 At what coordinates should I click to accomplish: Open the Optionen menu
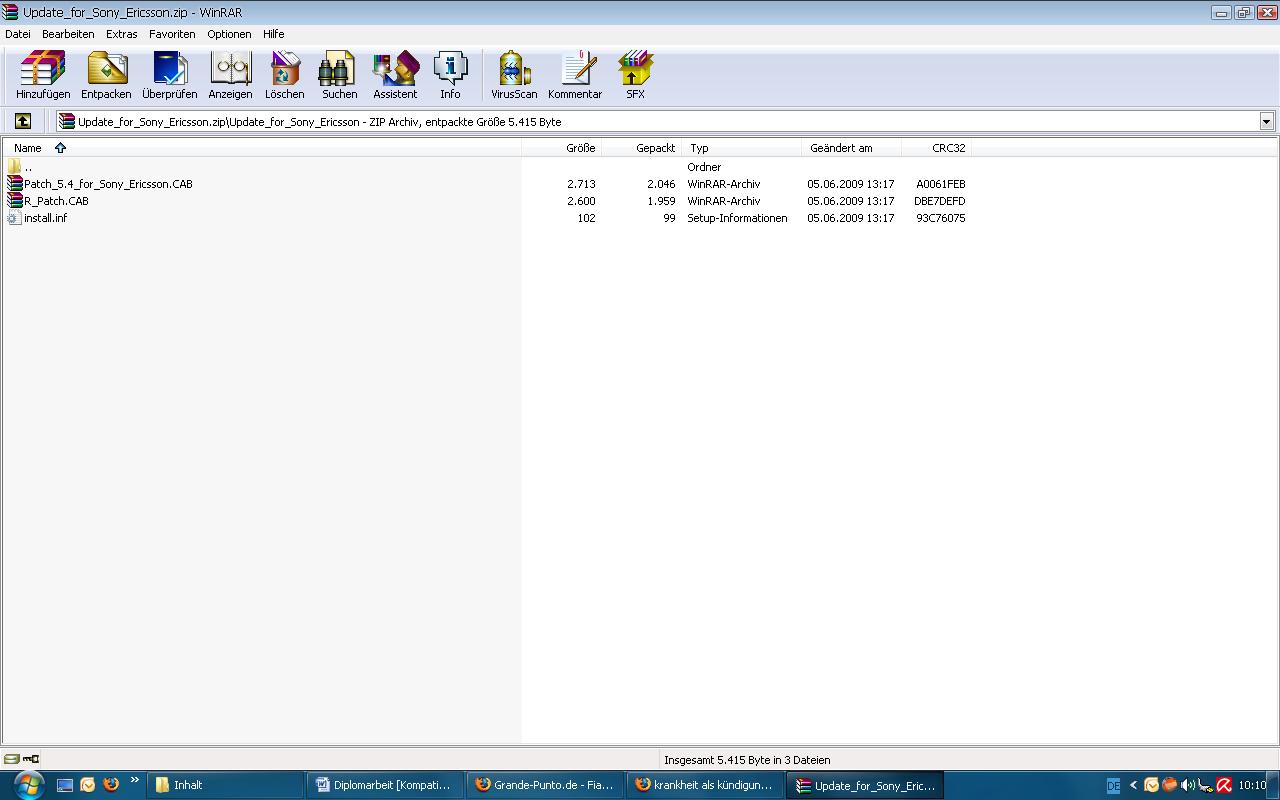click(229, 34)
